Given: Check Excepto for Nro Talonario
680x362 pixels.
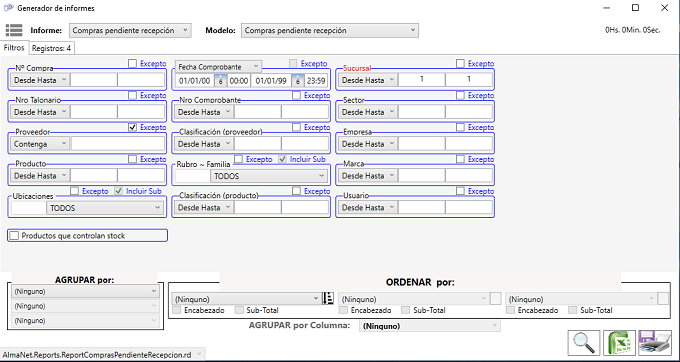Looking at the screenshot, I should (133, 95).
